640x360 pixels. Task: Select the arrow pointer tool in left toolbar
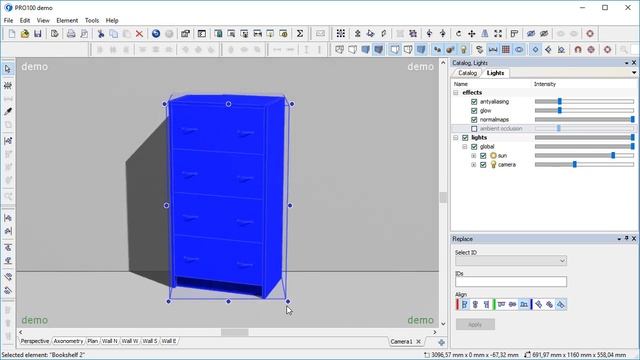(8, 69)
